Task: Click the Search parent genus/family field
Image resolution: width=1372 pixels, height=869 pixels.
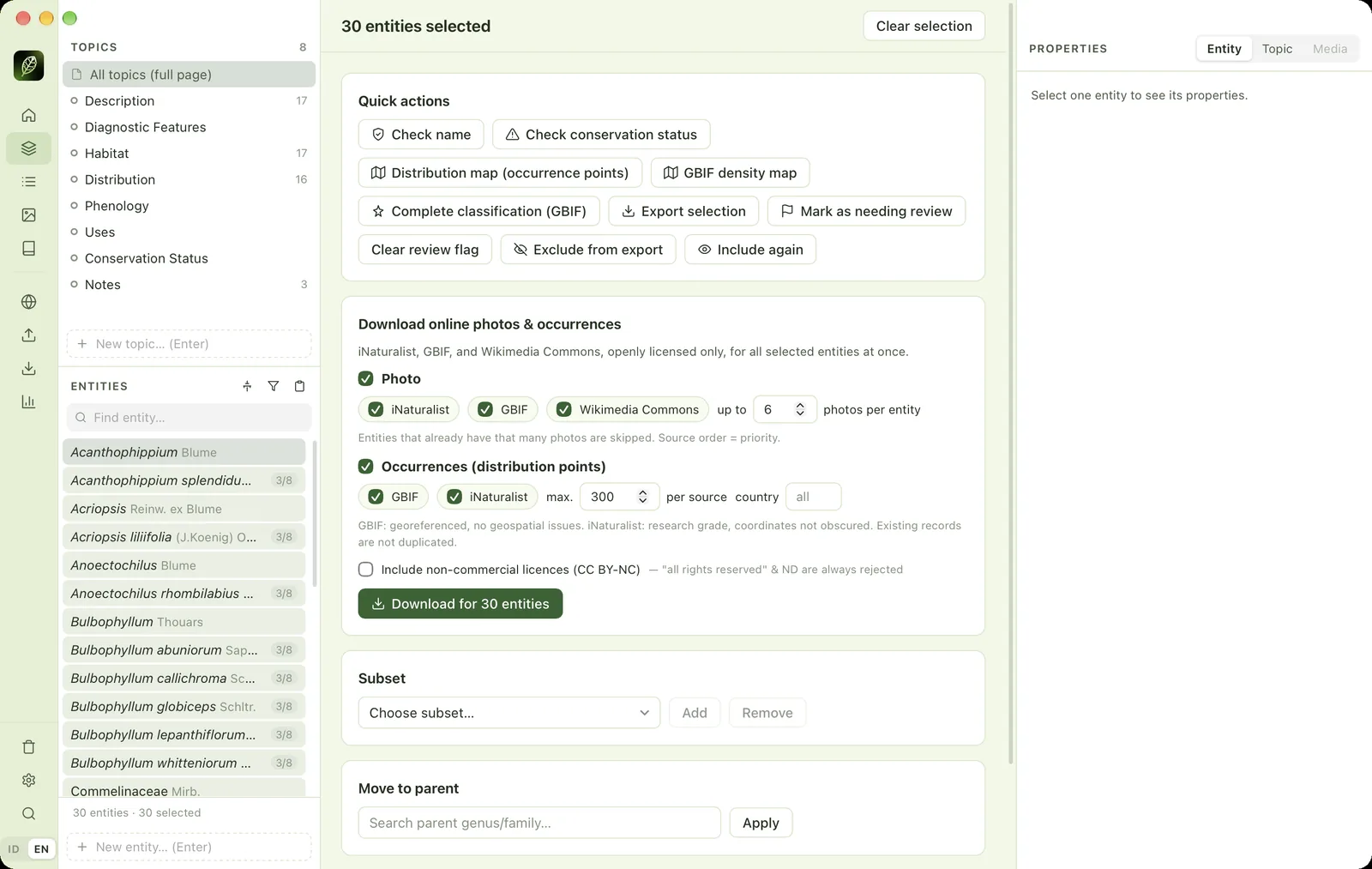Action: coord(539,823)
